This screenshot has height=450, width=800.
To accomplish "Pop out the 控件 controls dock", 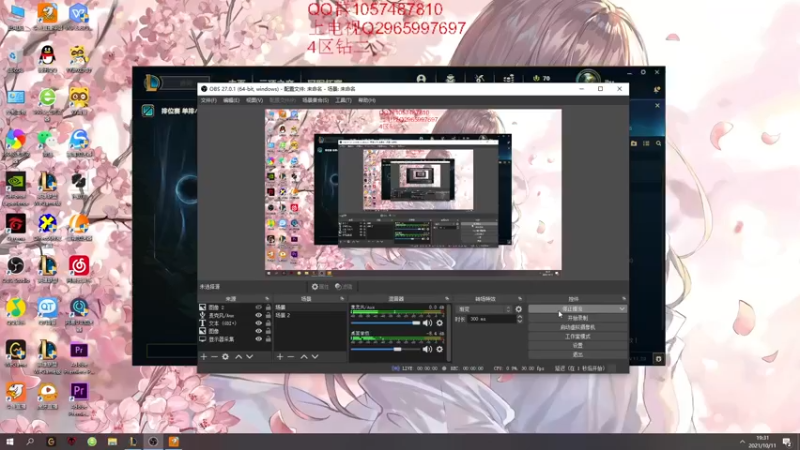I will (x=623, y=298).
